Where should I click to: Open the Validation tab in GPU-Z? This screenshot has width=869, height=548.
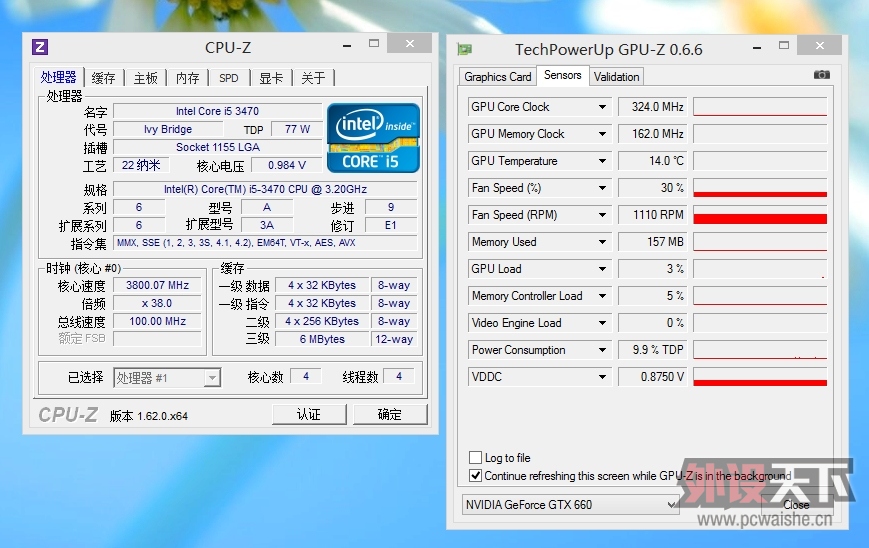pos(616,77)
